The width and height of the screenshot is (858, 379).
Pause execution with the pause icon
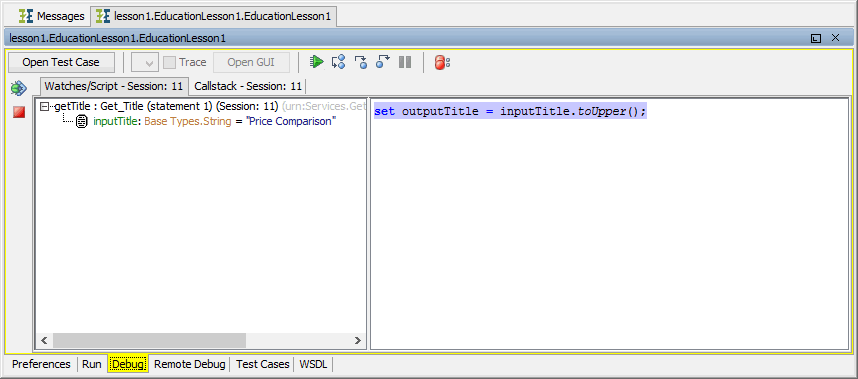[405, 62]
